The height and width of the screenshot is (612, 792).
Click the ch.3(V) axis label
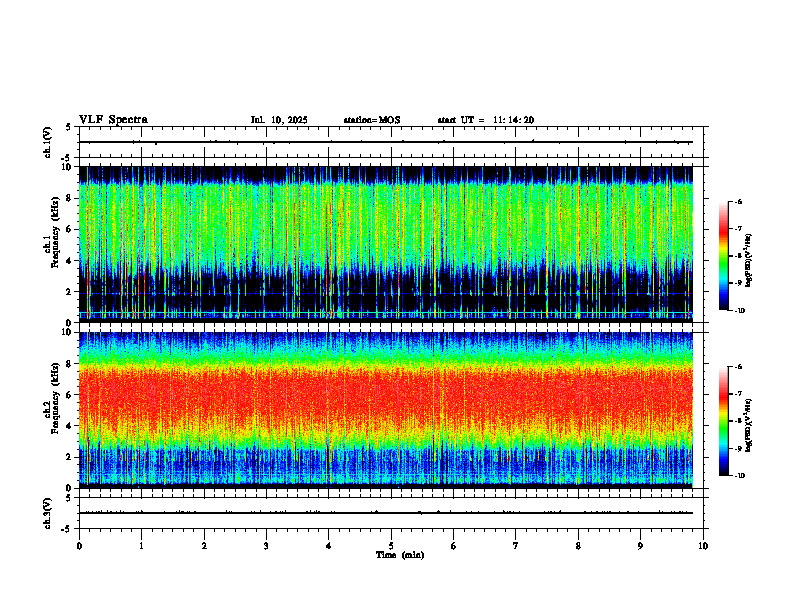click(x=47, y=513)
